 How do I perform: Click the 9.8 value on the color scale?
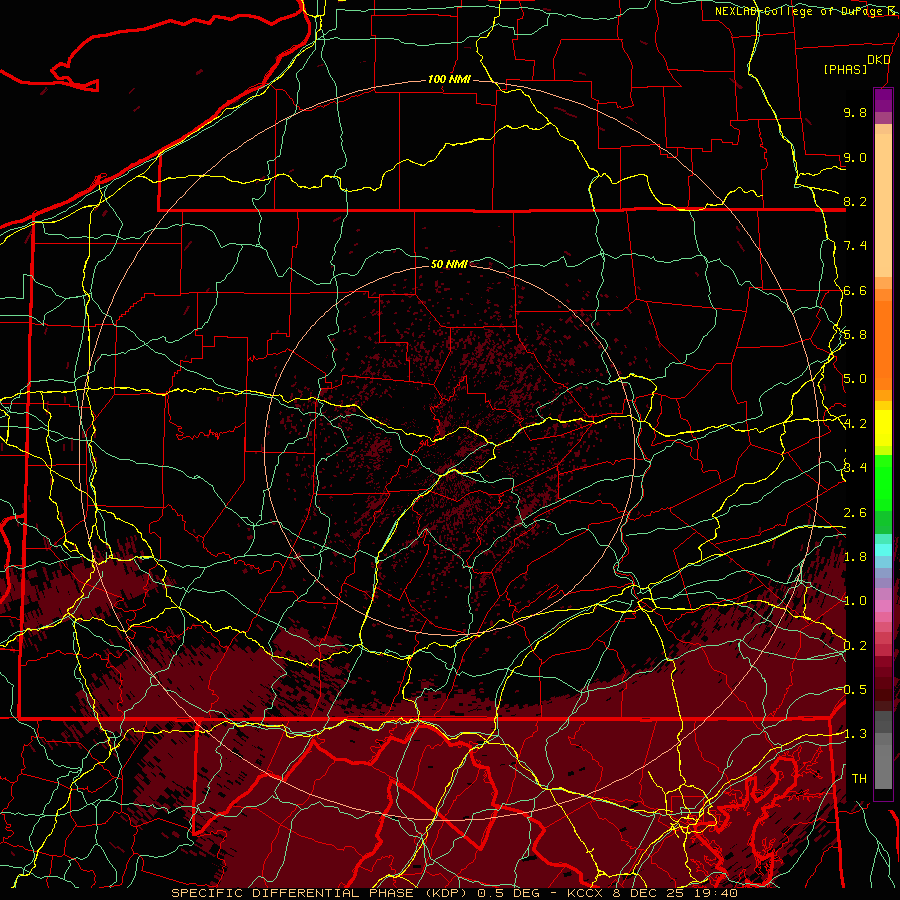coord(855,112)
